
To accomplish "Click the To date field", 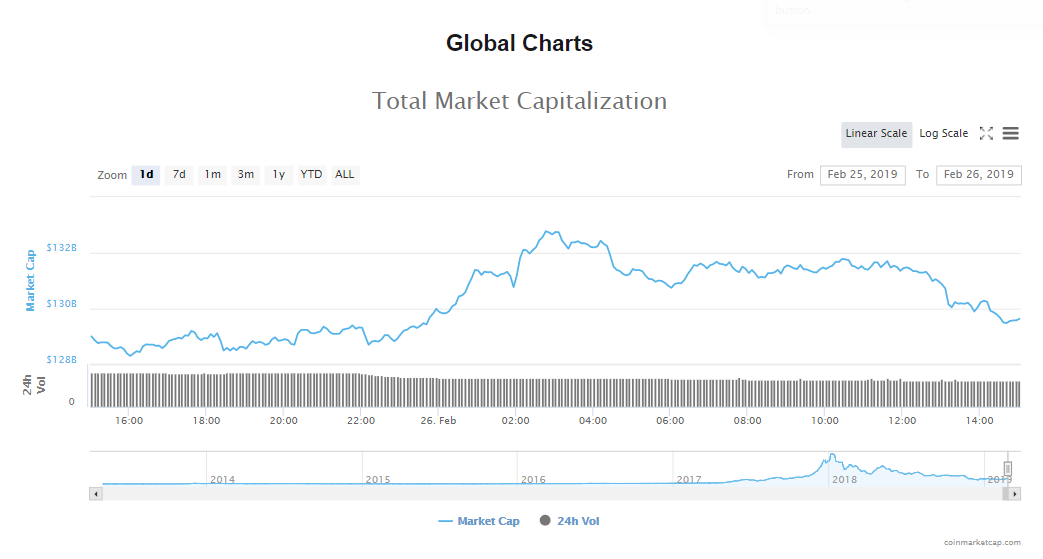I will pyautogui.click(x=978, y=175).
